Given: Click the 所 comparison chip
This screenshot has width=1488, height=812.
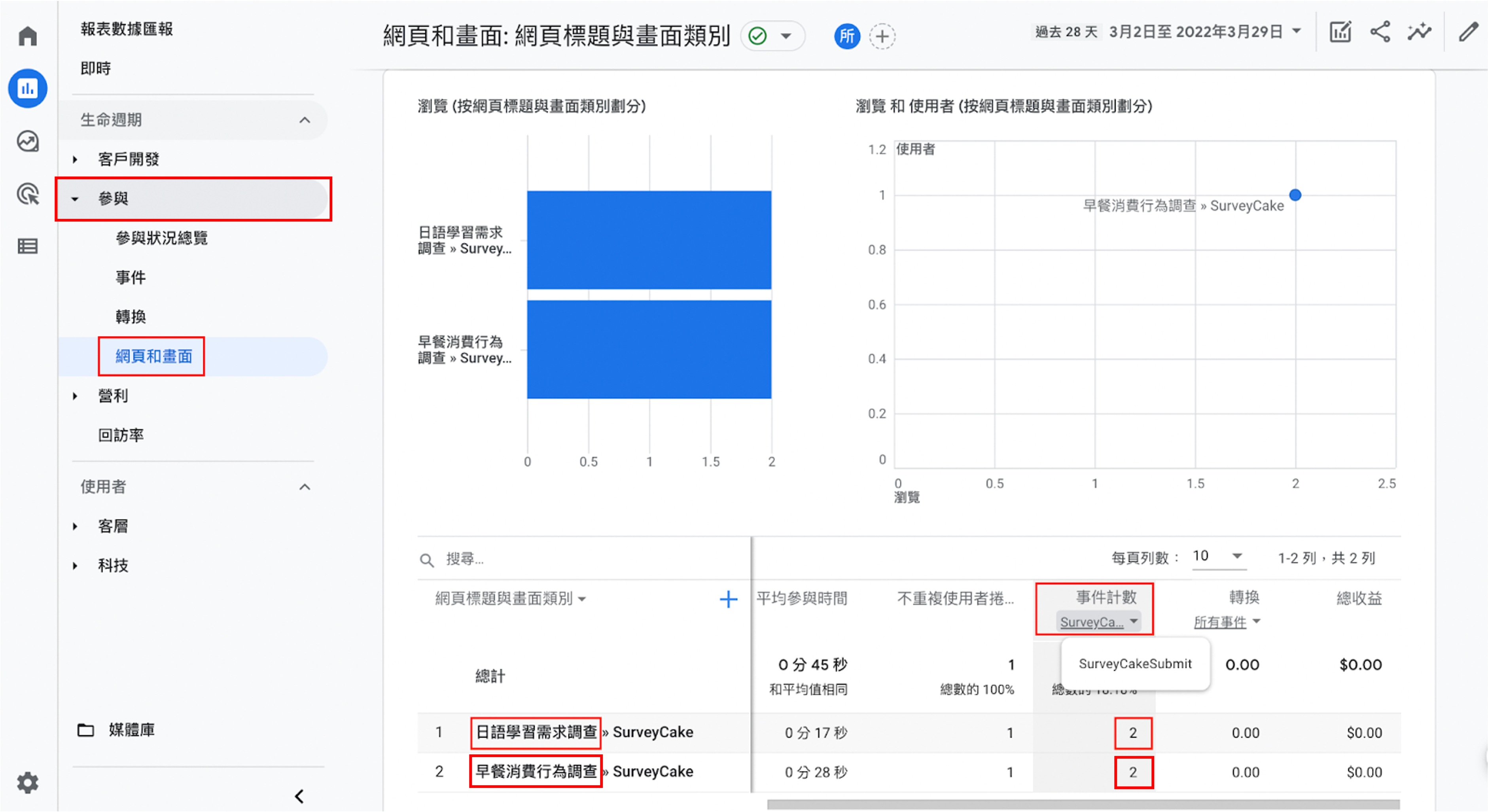Looking at the screenshot, I should [x=847, y=36].
